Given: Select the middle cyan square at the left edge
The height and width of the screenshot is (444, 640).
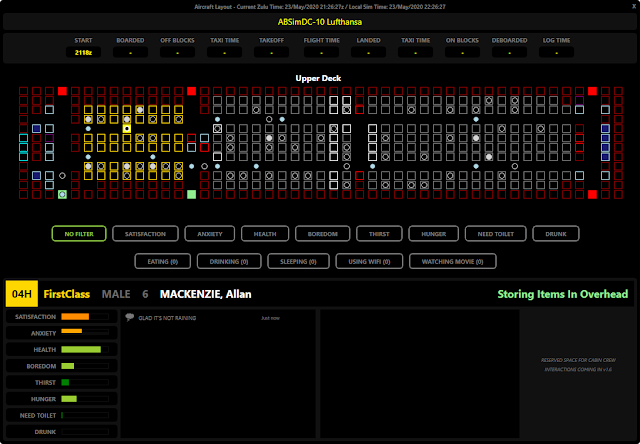Looking at the screenshot, I should tap(24, 147).
